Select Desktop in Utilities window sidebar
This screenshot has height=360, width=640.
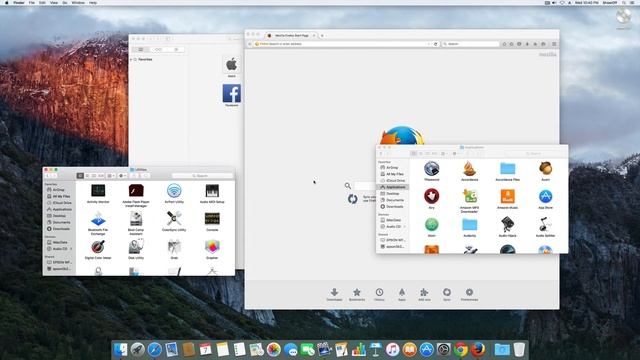[59, 216]
